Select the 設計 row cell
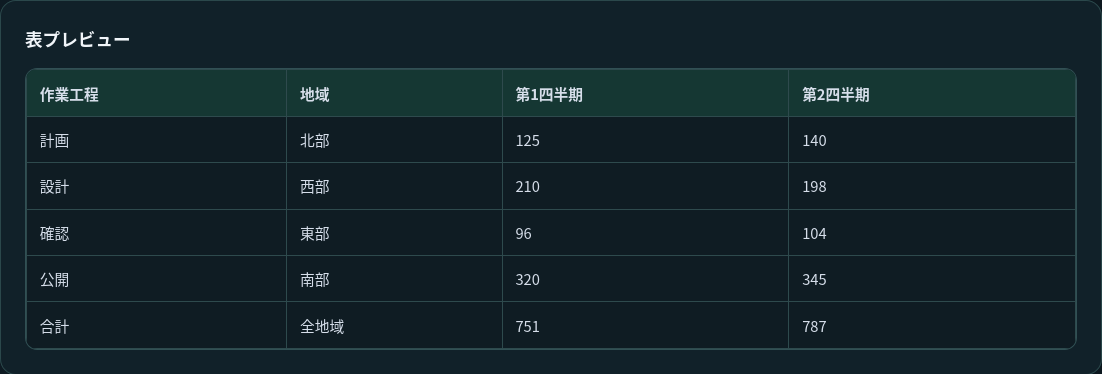This screenshot has height=374, width=1102. coord(156,186)
